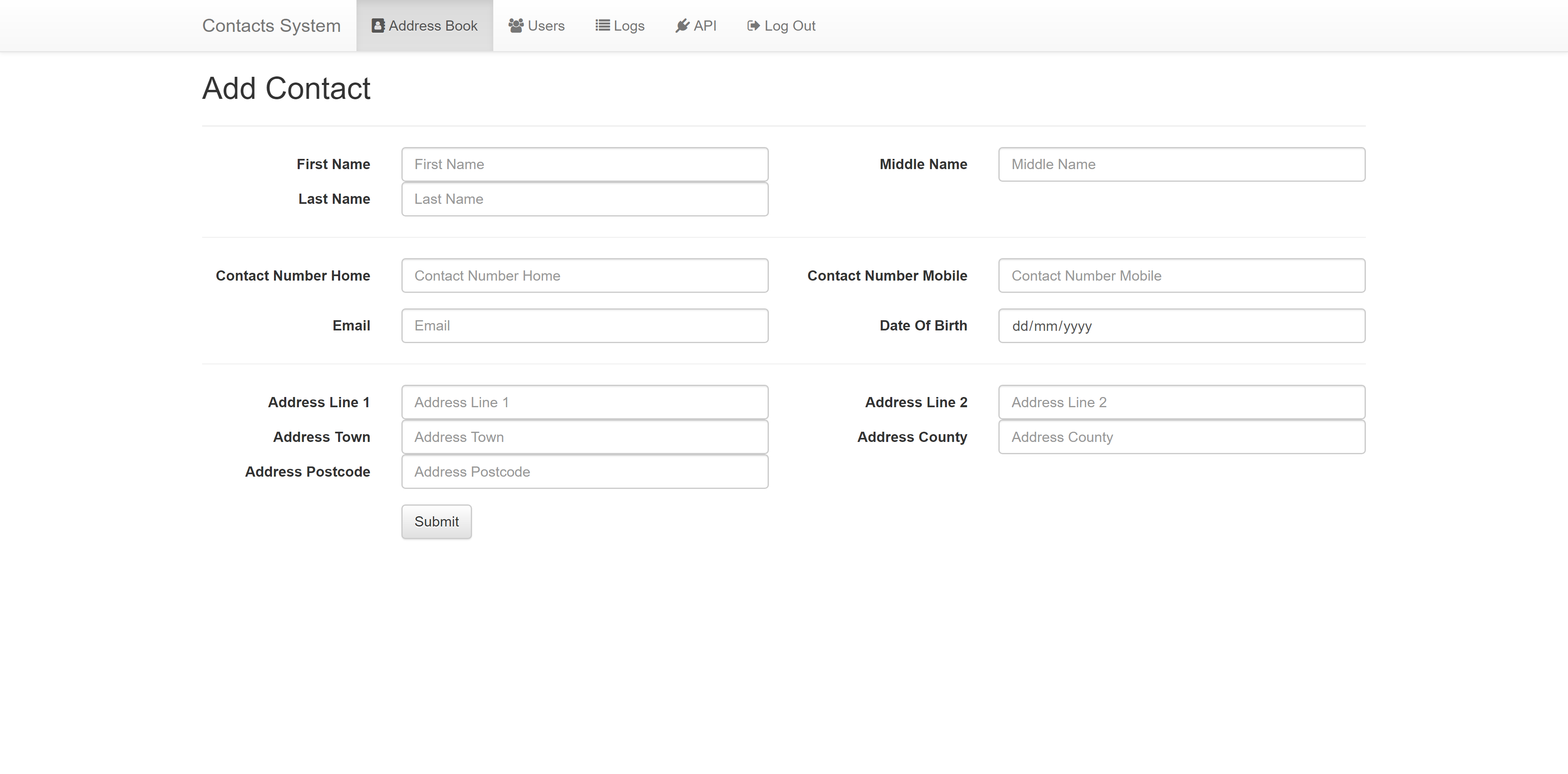Focus the Address Line 2 input
The image size is (1568, 774).
coord(1181,403)
